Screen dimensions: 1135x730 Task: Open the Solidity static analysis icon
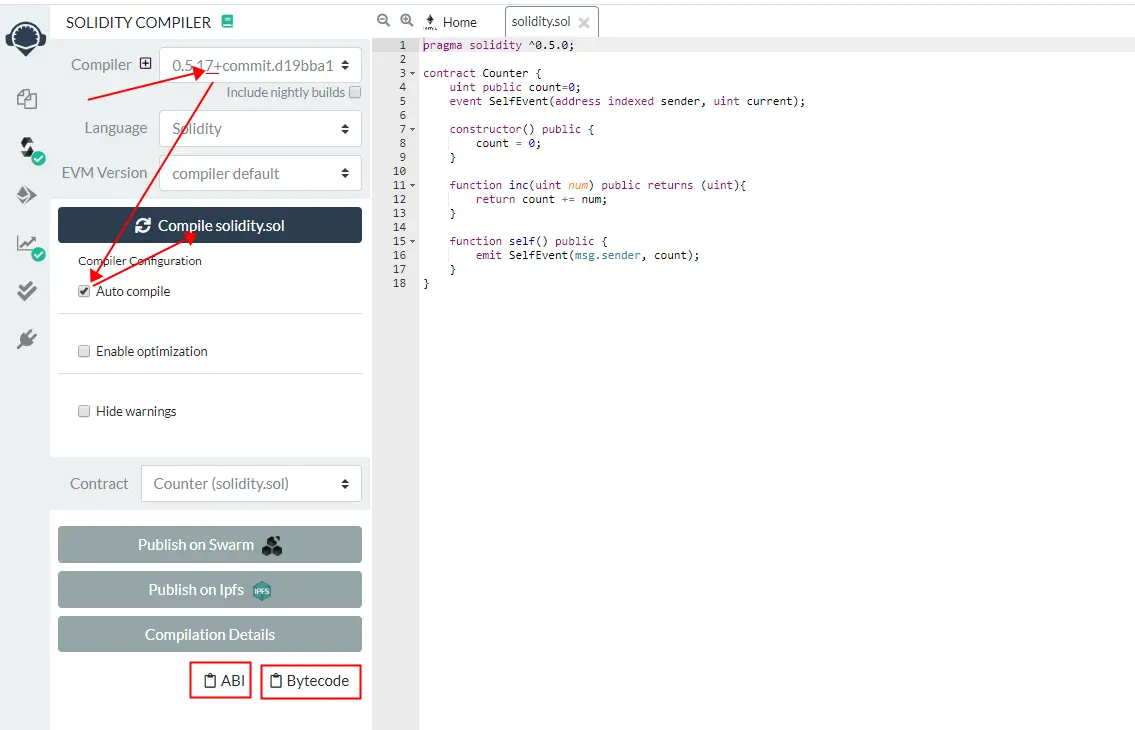pyautogui.click(x=30, y=246)
